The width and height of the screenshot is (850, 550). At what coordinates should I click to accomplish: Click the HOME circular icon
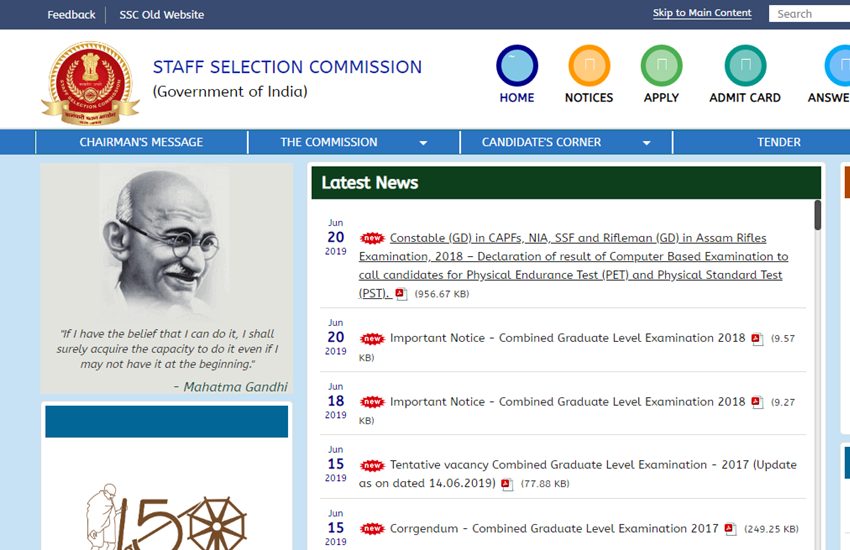coord(517,66)
